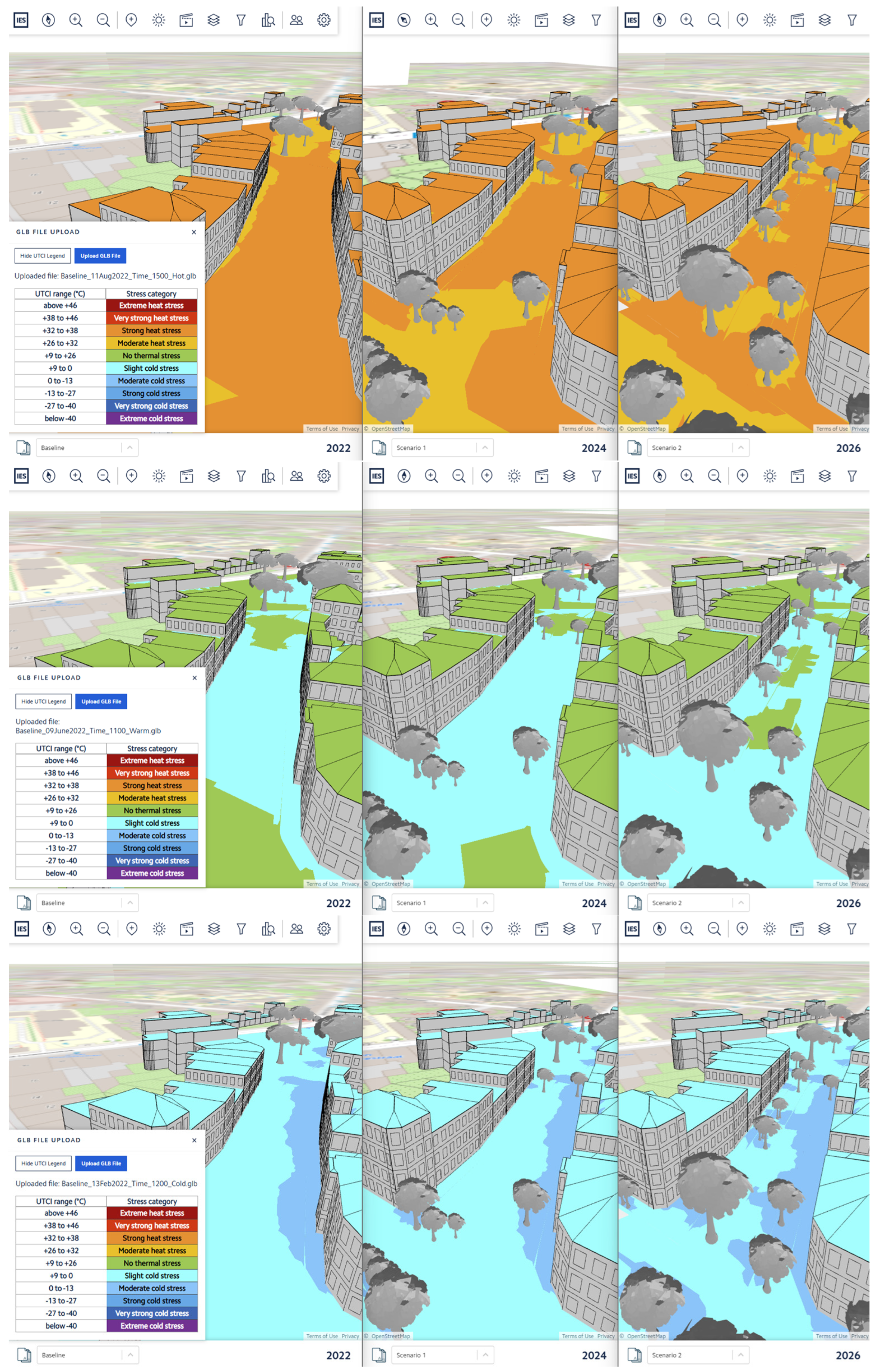Click the scenario document icon beside the Warm Baseline dropdown

[x=24, y=903]
